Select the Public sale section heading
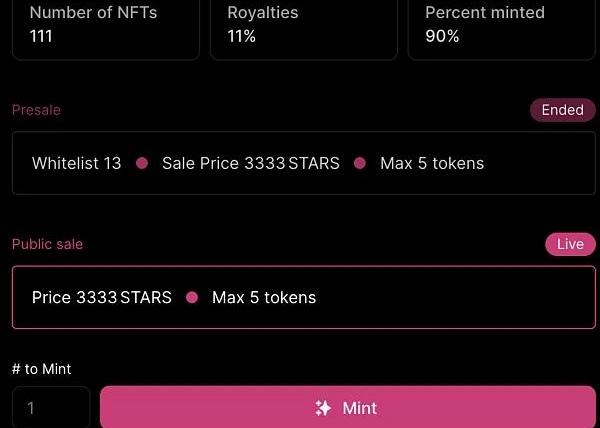Viewport: 600px width, 428px height. pos(47,244)
